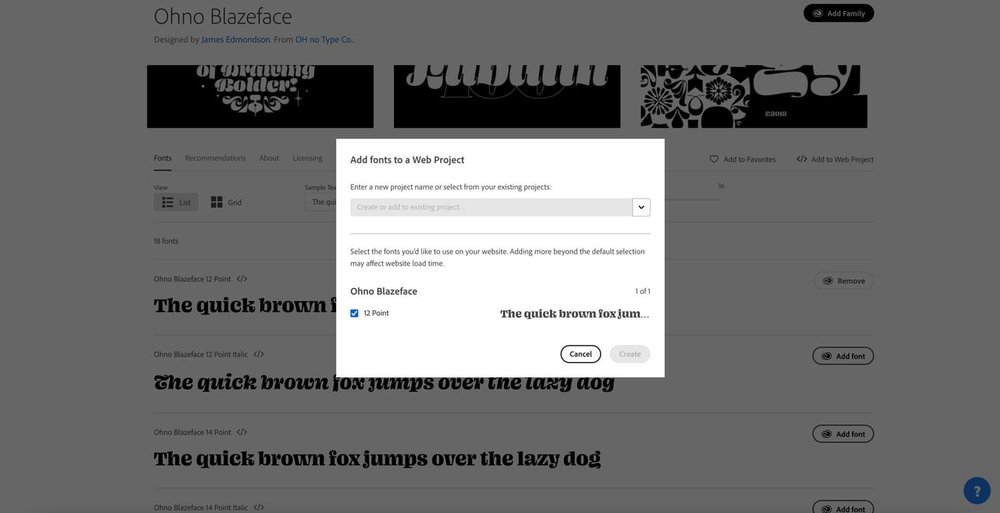The image size is (1000, 513).
Task: Switch to the Recommendations tab
Action: coord(215,158)
